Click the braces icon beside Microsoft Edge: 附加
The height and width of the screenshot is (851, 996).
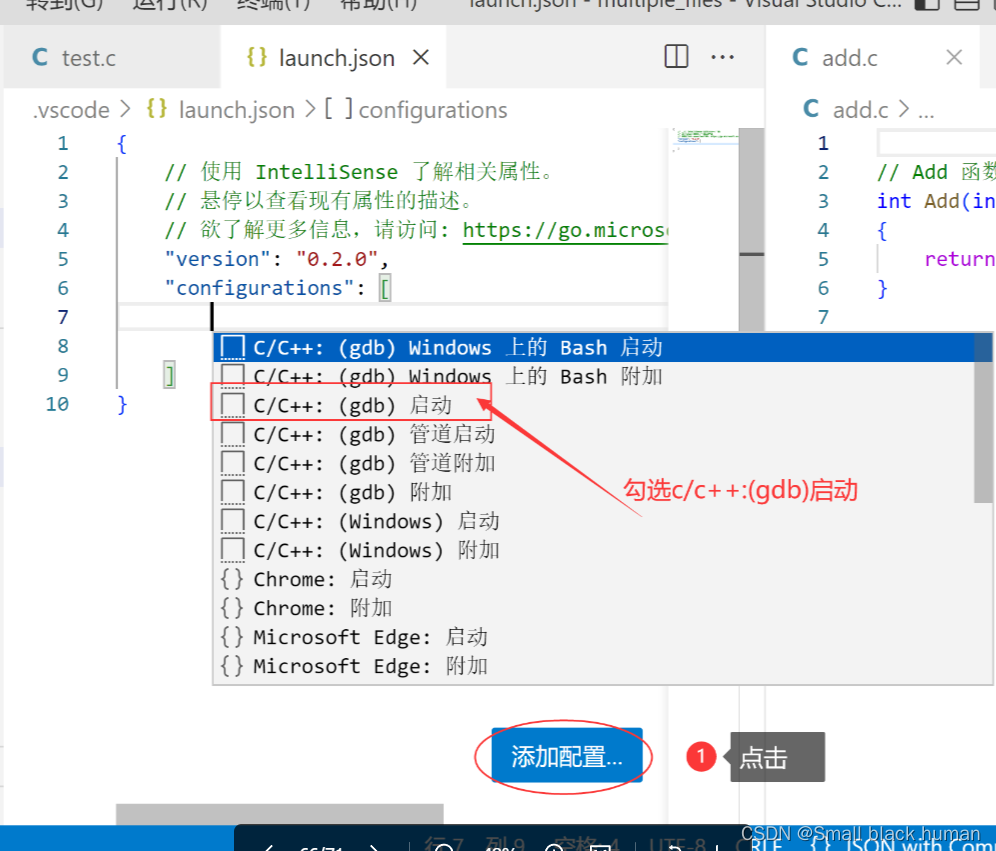click(x=232, y=666)
